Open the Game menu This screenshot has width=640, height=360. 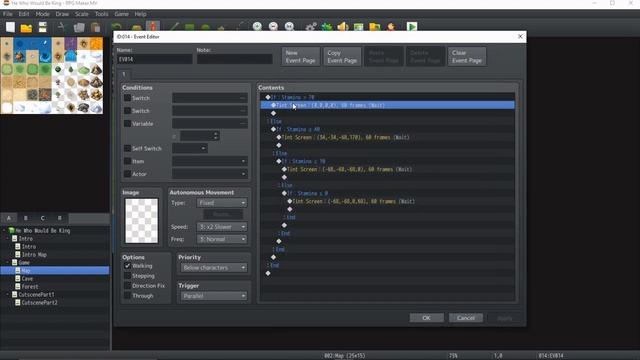coord(121,14)
